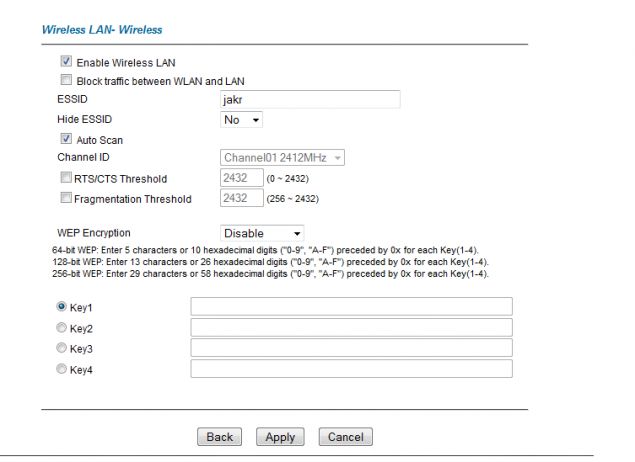Click the (0 ~ 2432) range text
The image size is (635, 462).
(x=288, y=179)
